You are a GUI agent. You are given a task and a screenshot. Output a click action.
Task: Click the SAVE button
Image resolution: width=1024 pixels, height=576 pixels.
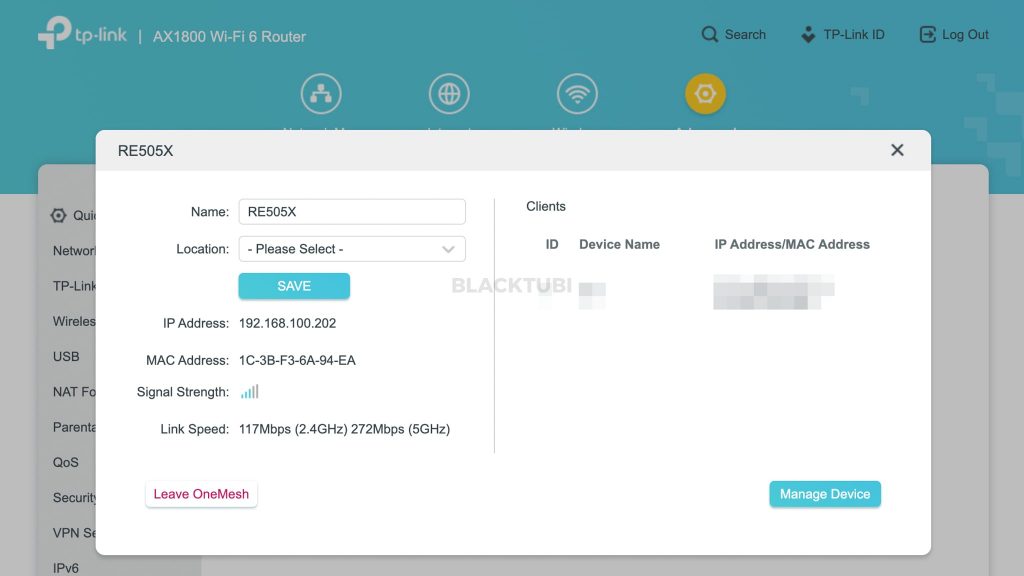[x=294, y=286]
